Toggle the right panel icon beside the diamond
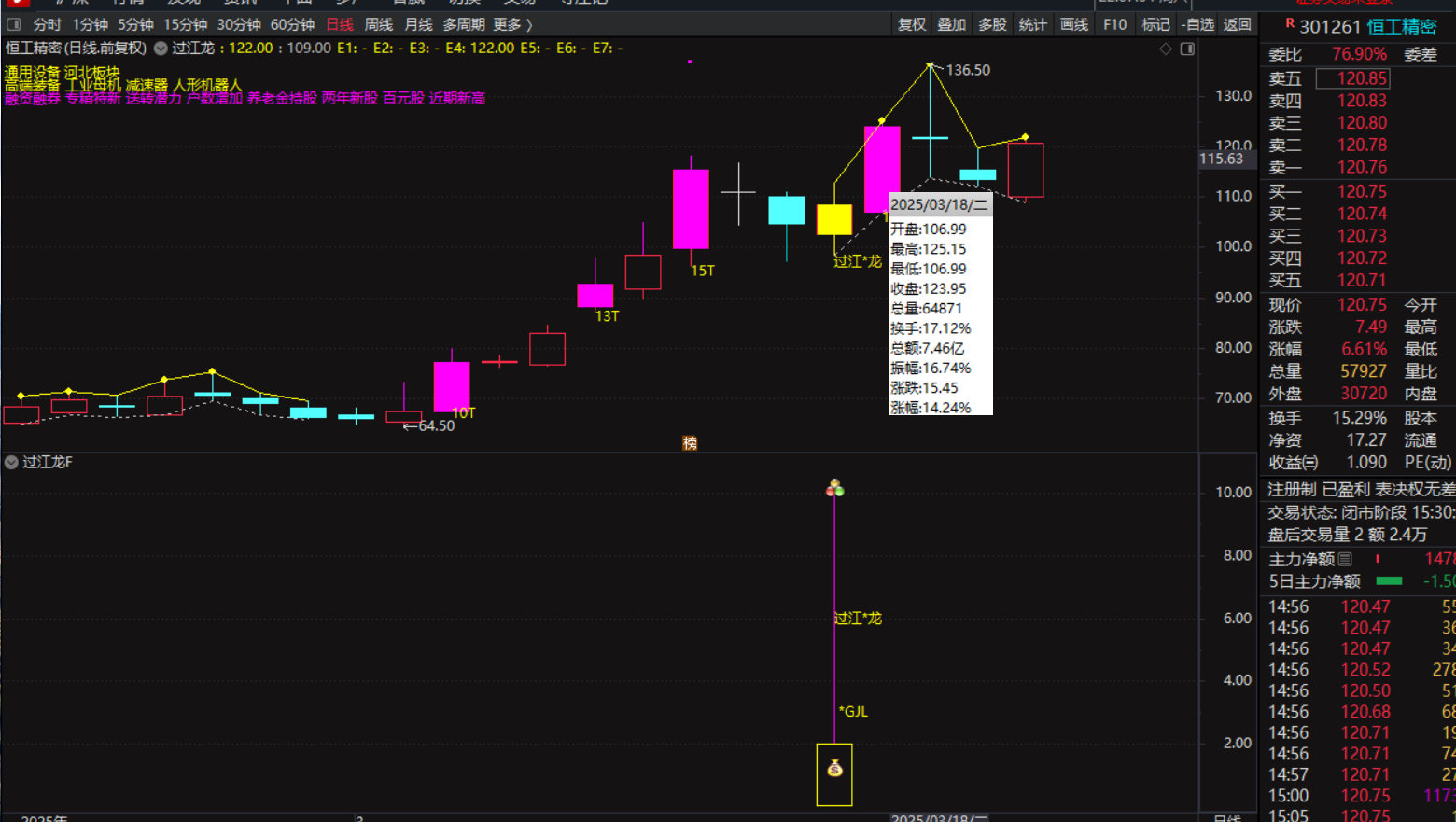Viewport: 1456px width, 822px height. (x=1187, y=49)
